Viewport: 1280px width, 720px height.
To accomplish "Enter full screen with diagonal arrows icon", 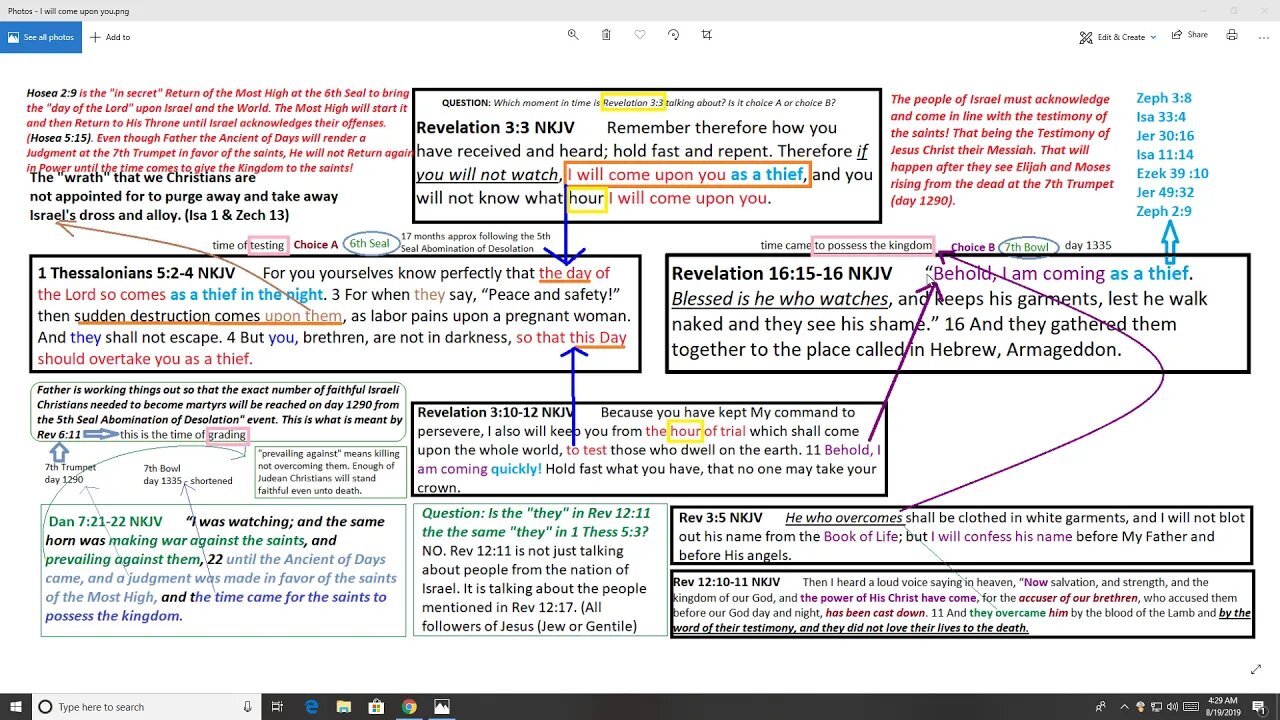I will pyautogui.click(x=1256, y=669).
